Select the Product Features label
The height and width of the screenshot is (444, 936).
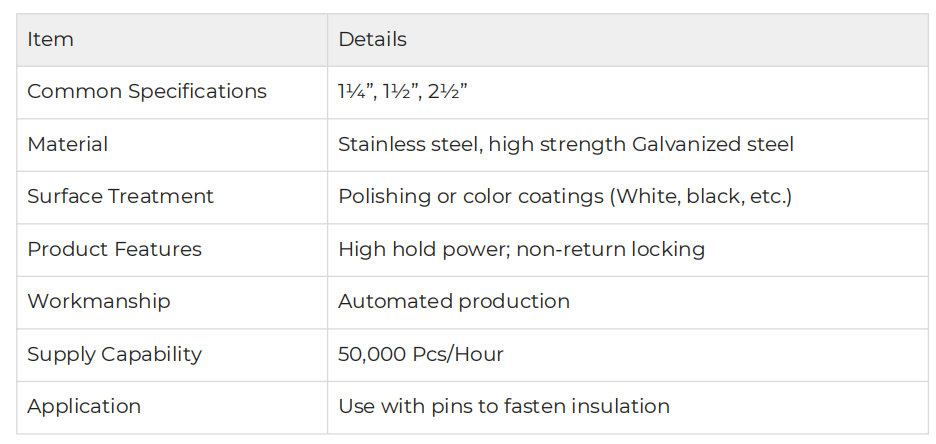pos(115,249)
